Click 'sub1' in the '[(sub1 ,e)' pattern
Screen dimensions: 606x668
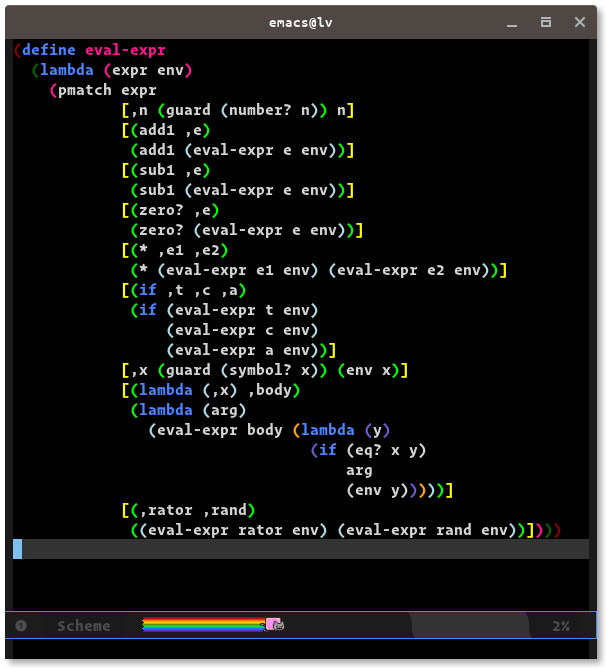[x=157, y=170]
